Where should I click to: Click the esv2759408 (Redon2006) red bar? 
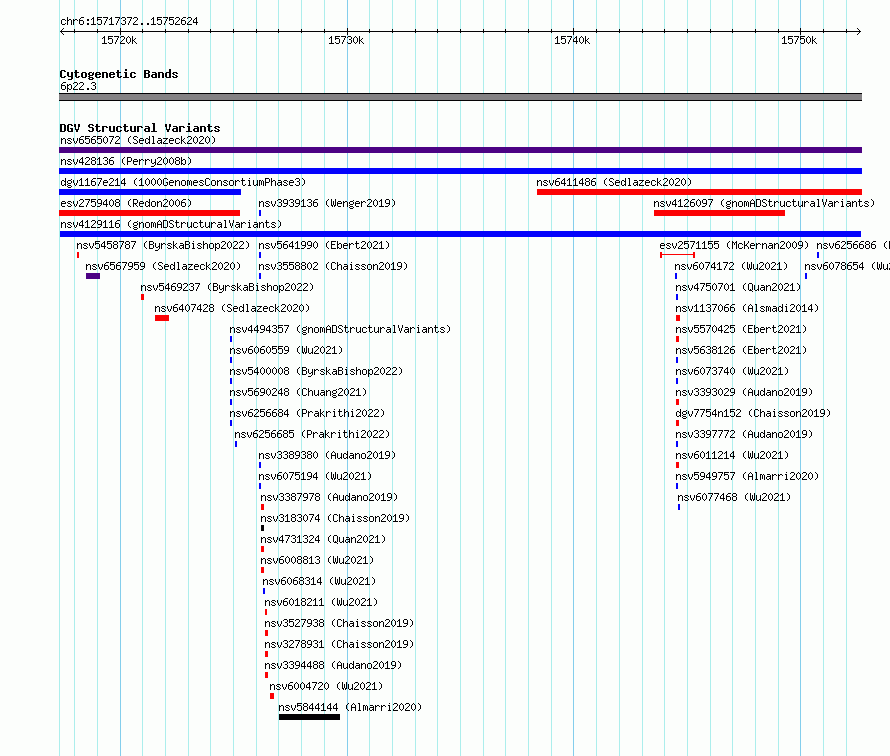[149, 213]
